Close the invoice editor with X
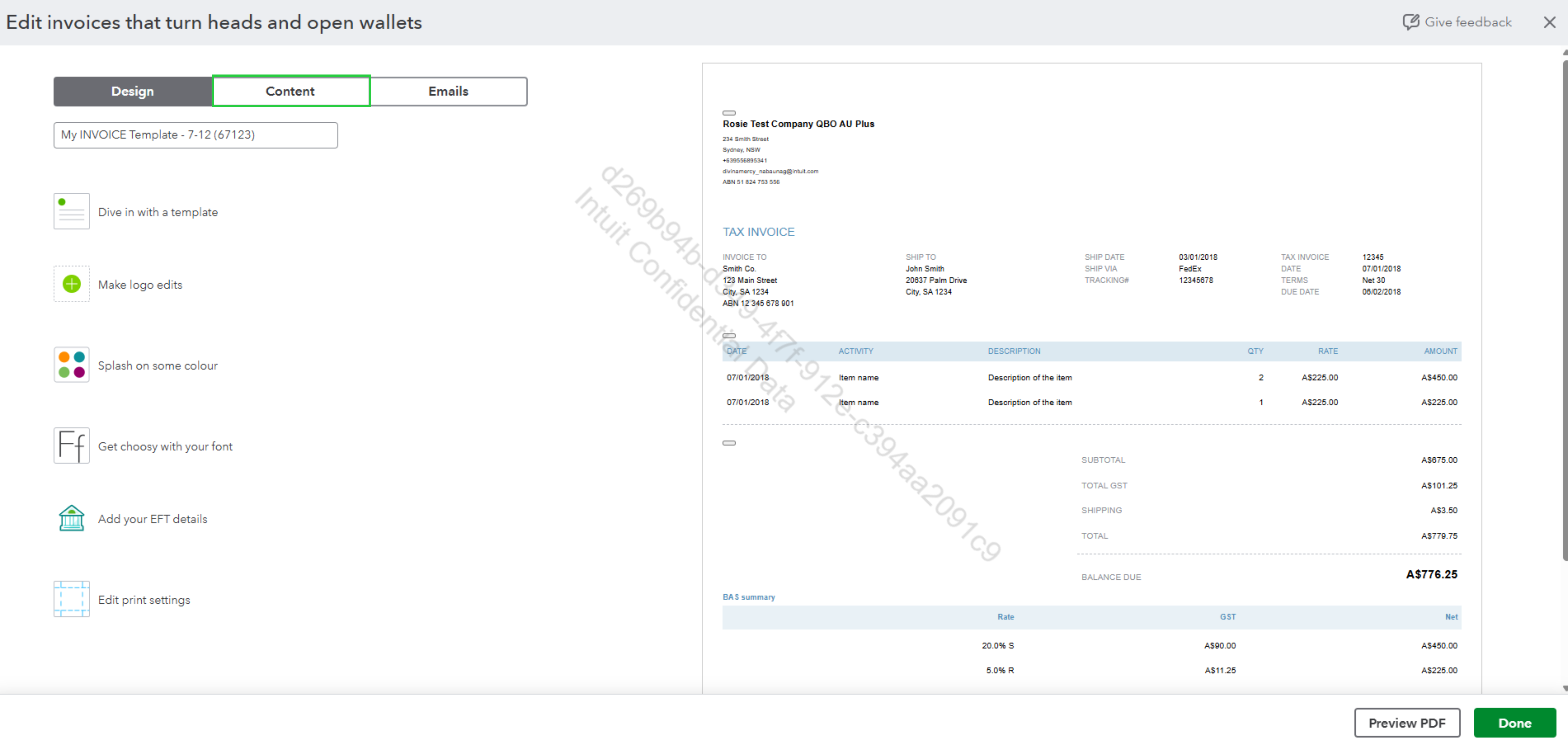The height and width of the screenshot is (745, 1568). click(1549, 23)
